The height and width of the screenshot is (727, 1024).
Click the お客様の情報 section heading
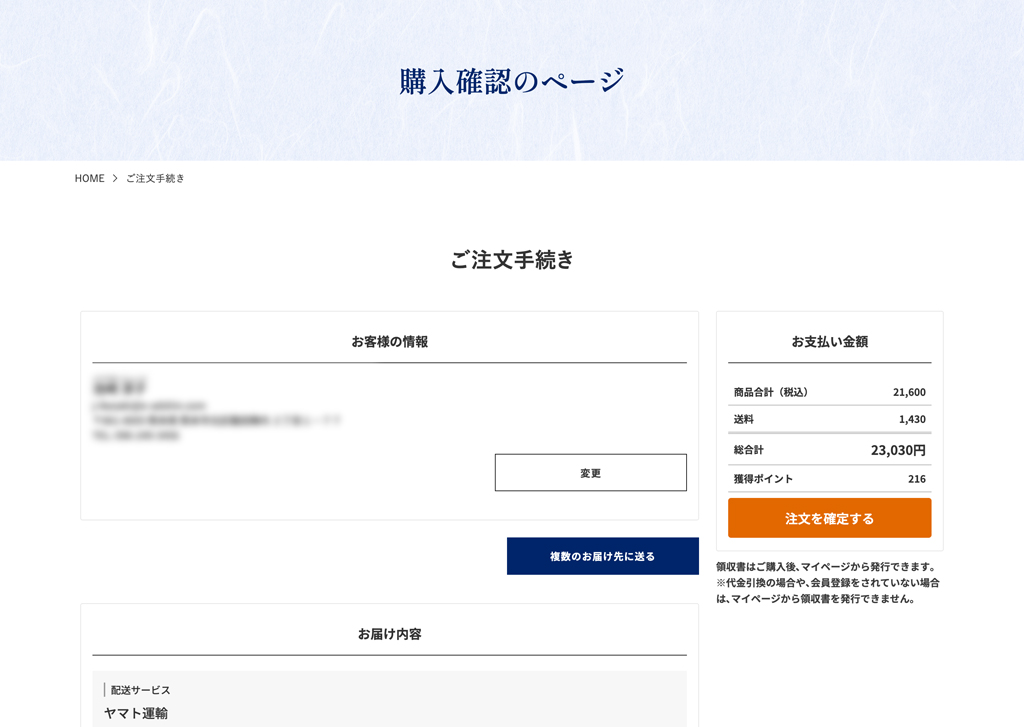coord(390,342)
